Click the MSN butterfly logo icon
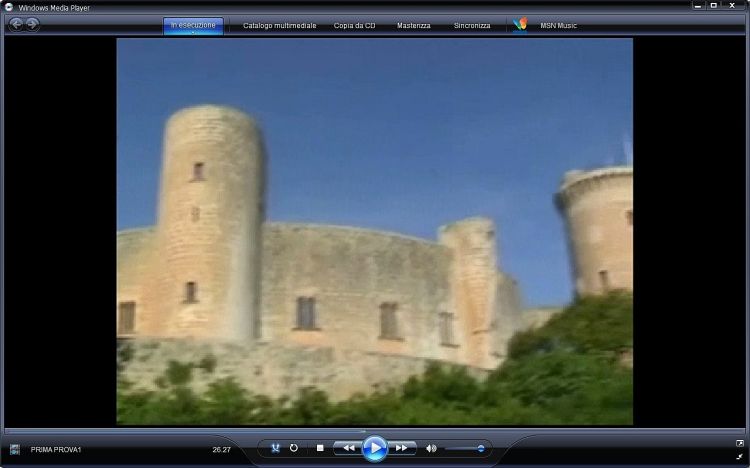This screenshot has height=468, width=750. 520,24
